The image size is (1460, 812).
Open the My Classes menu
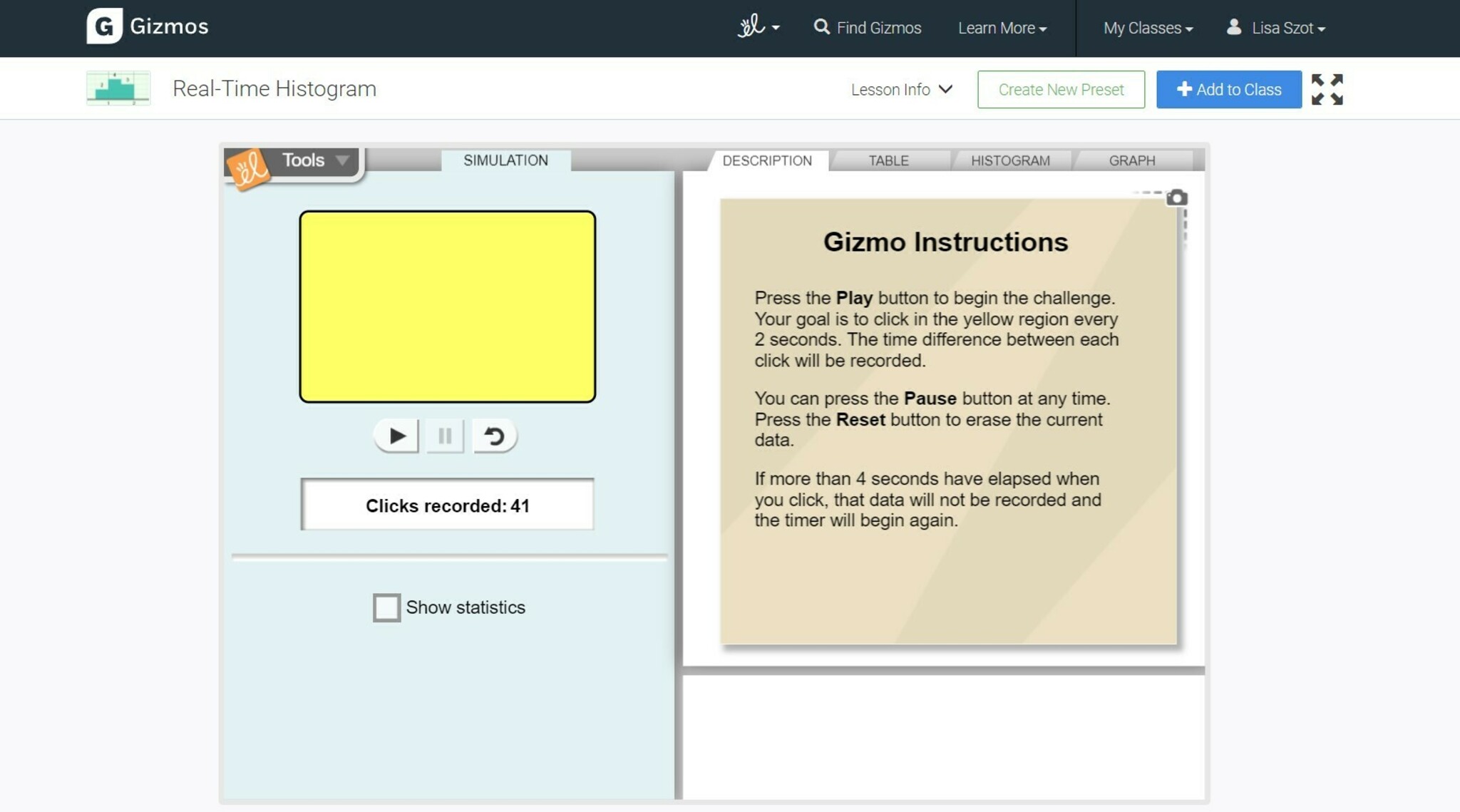click(1148, 28)
